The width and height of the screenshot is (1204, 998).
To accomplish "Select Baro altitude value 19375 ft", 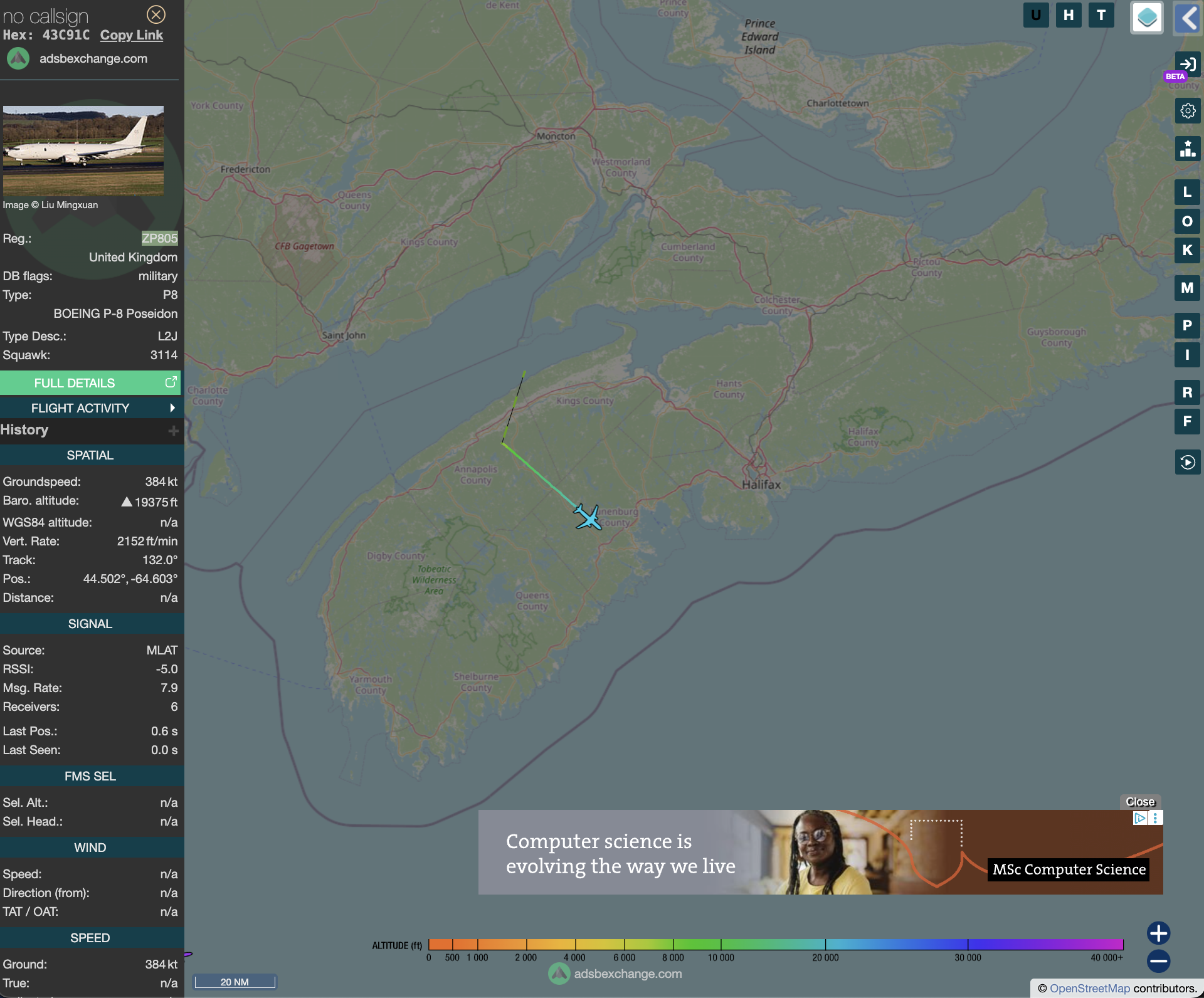I will [x=156, y=502].
